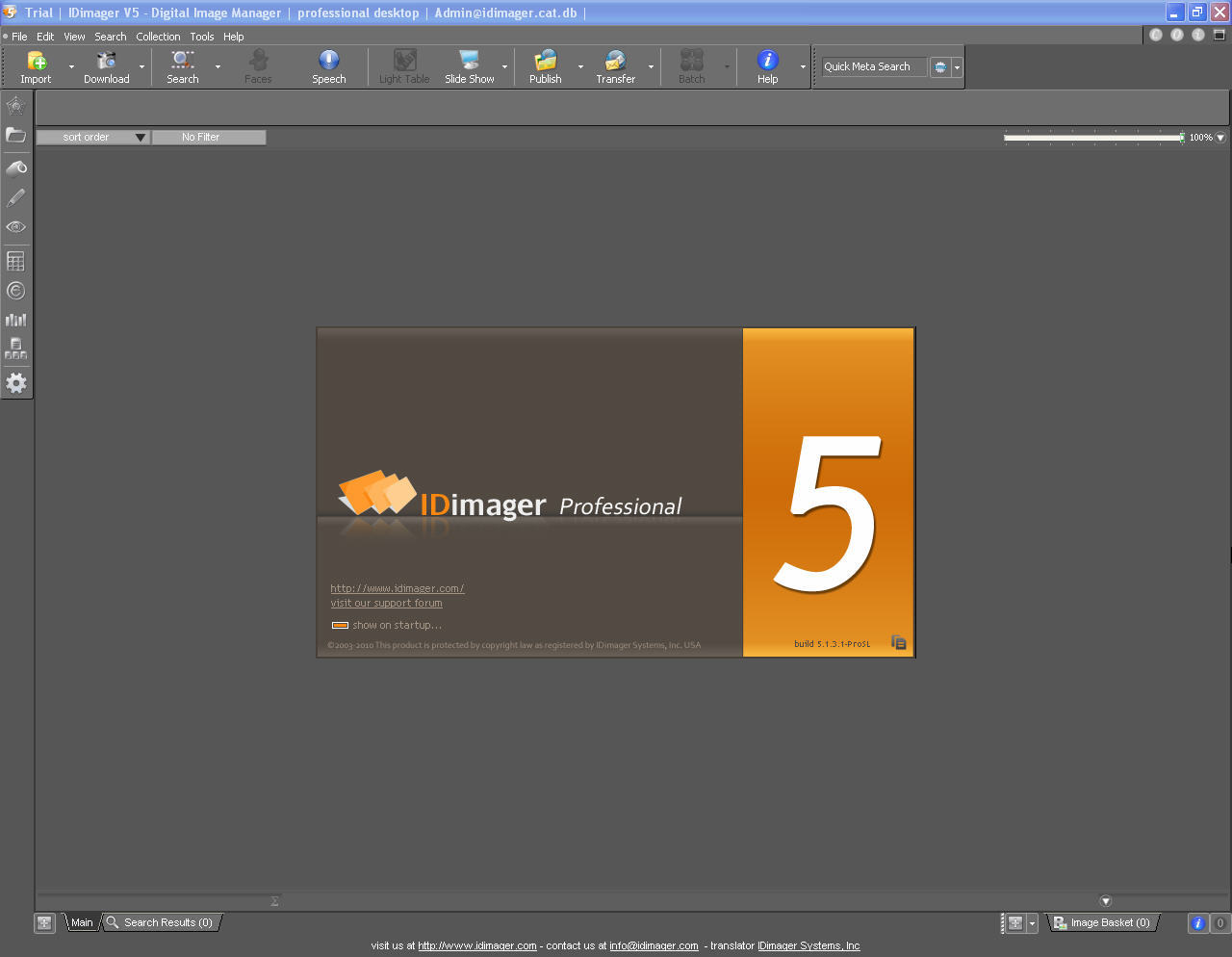The image size is (1232, 957).
Task: Open the histogram bars panel in sidebar
Action: [x=15, y=319]
